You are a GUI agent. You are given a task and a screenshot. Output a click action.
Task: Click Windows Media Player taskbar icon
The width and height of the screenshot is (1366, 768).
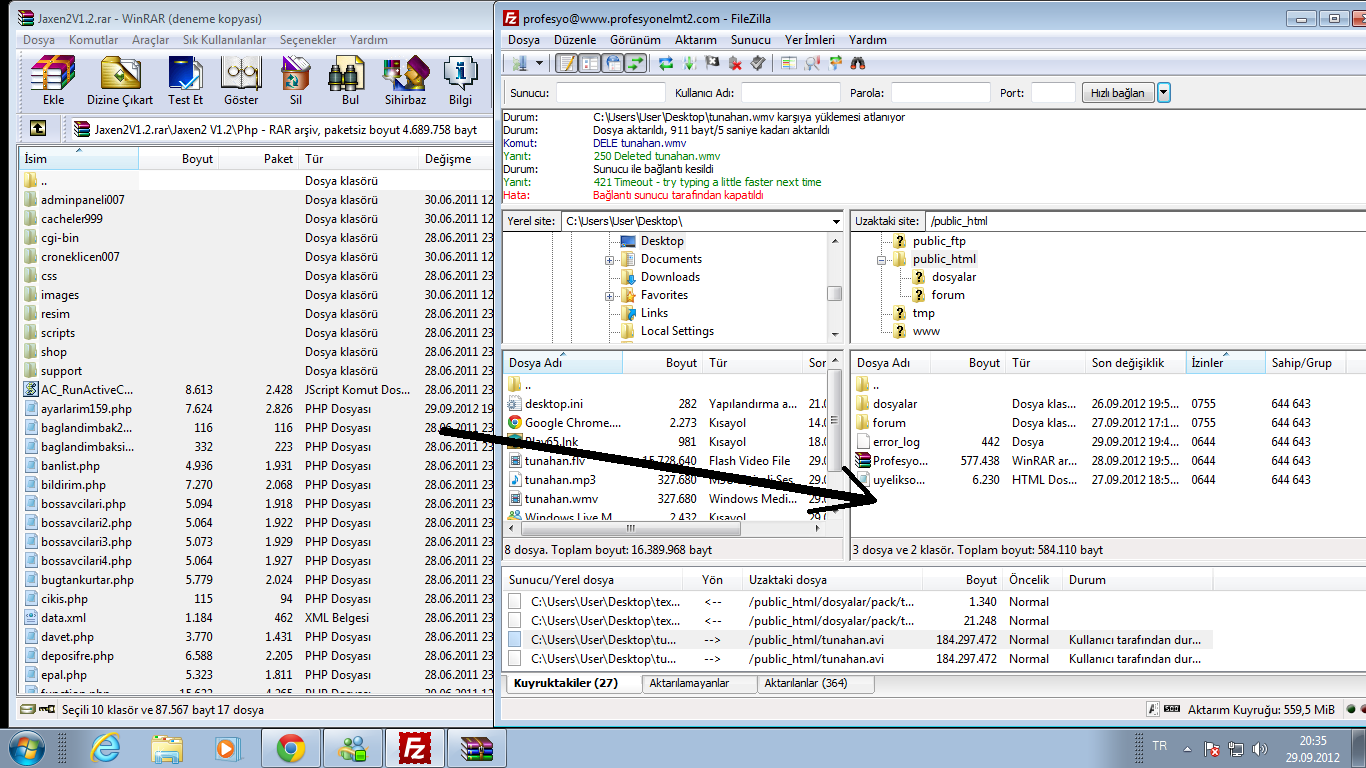point(229,747)
